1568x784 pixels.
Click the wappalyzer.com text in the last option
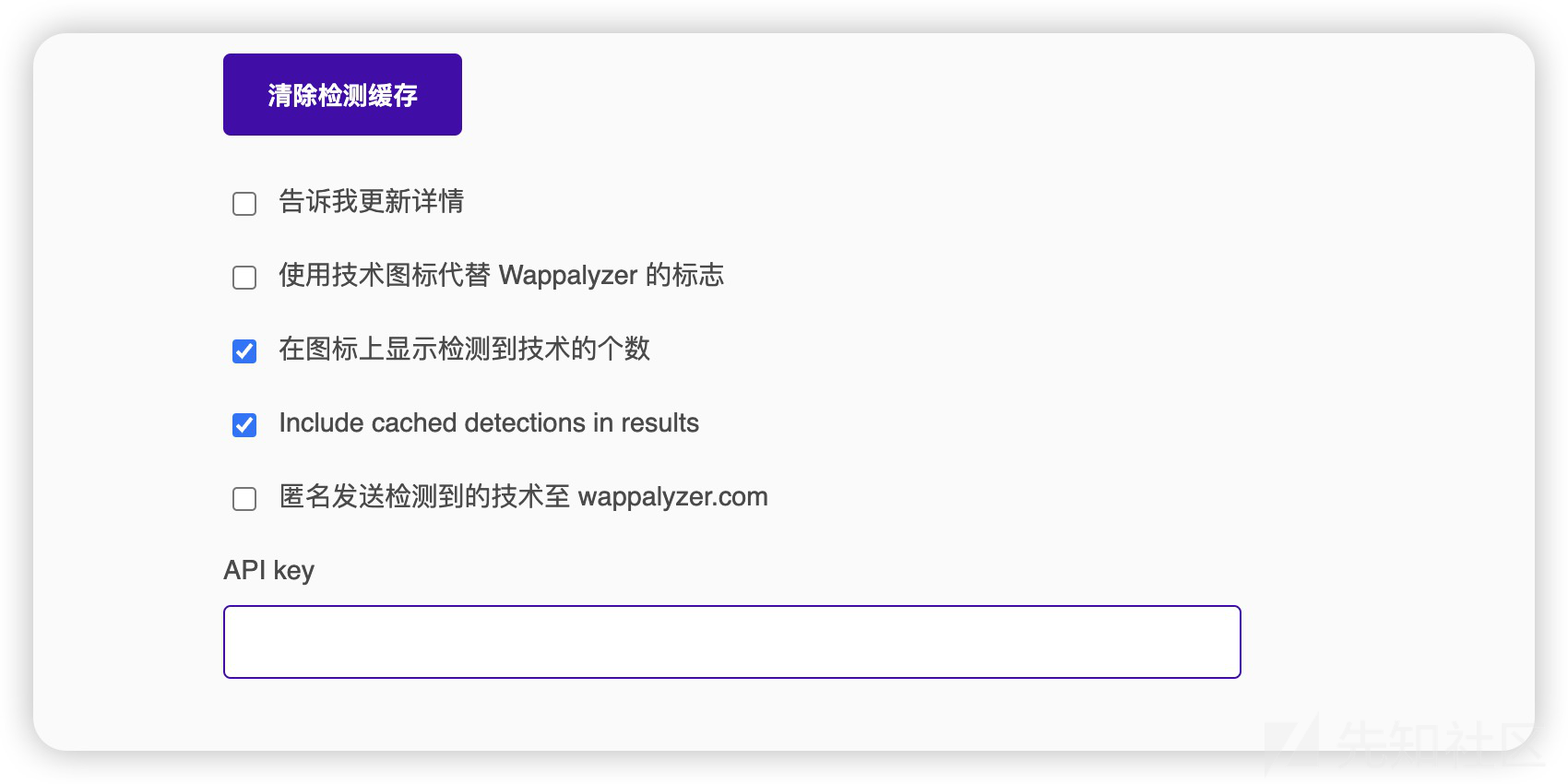coord(673,497)
